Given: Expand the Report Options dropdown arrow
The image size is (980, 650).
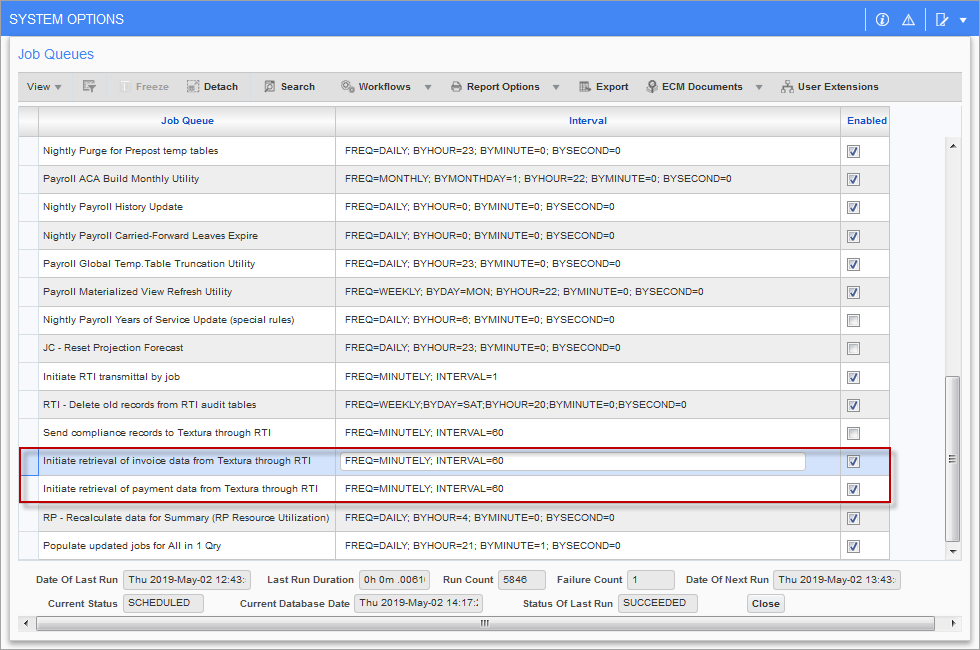Looking at the screenshot, I should pyautogui.click(x=556, y=87).
